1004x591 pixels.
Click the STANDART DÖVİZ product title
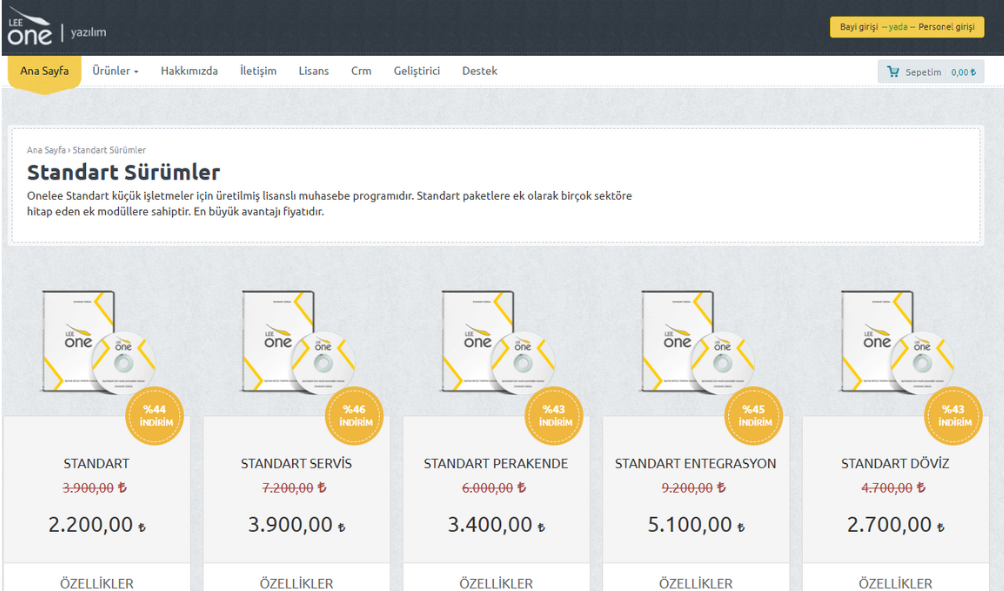click(895, 464)
